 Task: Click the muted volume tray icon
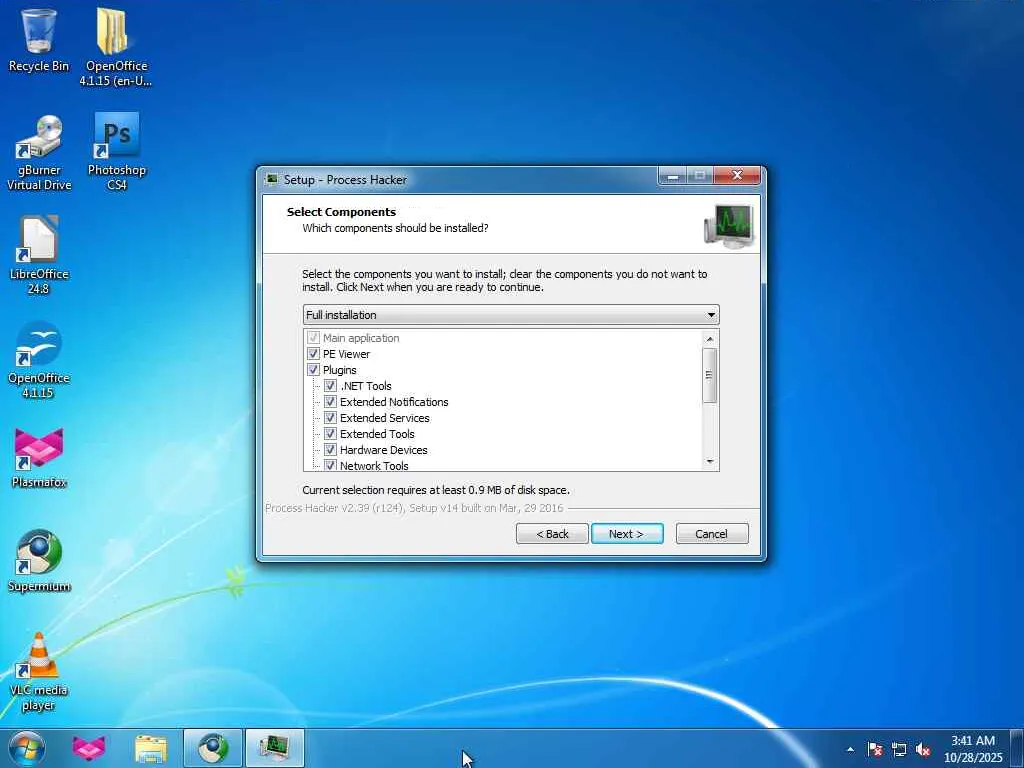tap(923, 749)
